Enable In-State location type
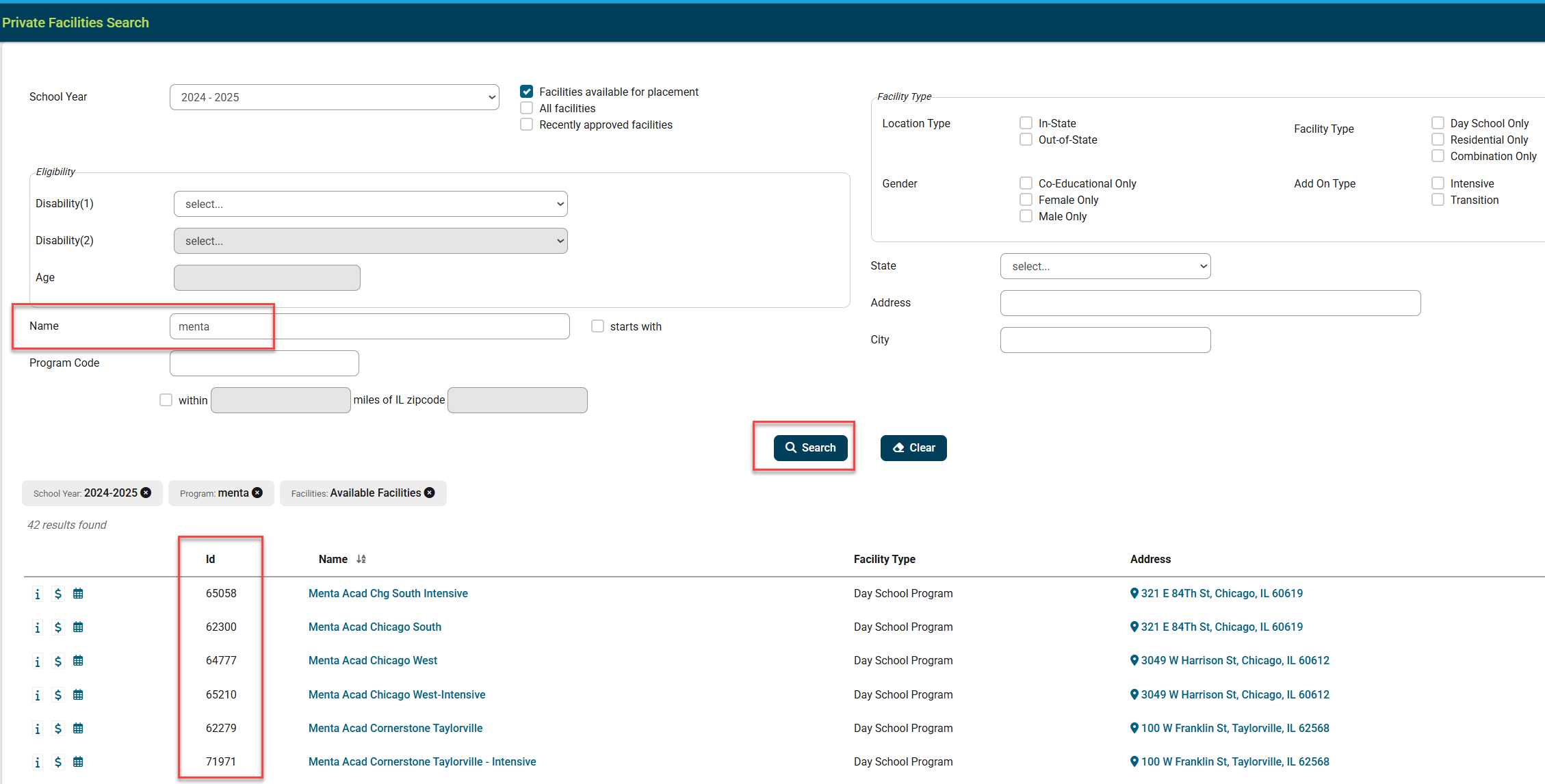Screen dimensions: 1545x784 tap(1026, 123)
